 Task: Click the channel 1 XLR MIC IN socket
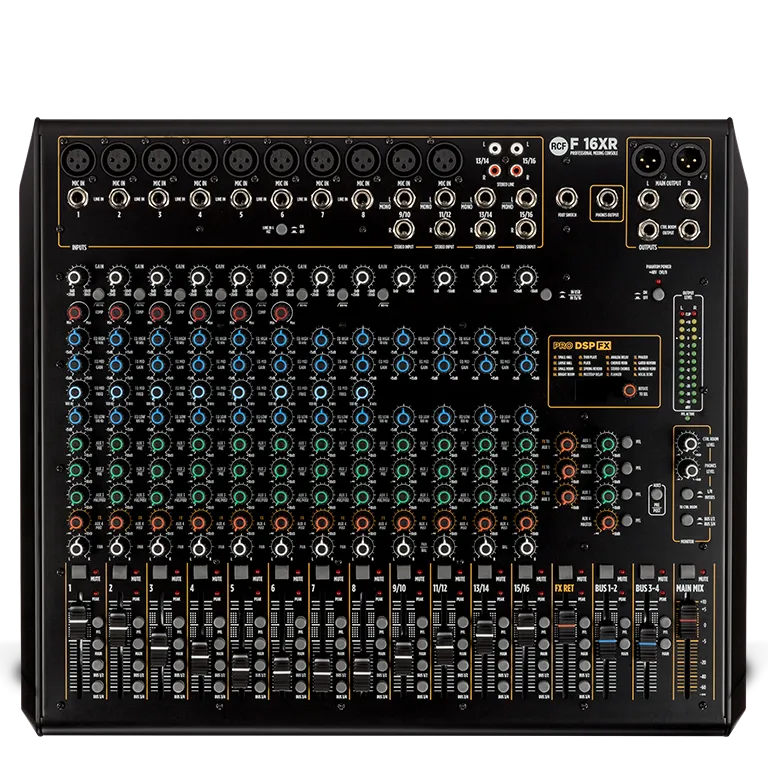pos(78,160)
